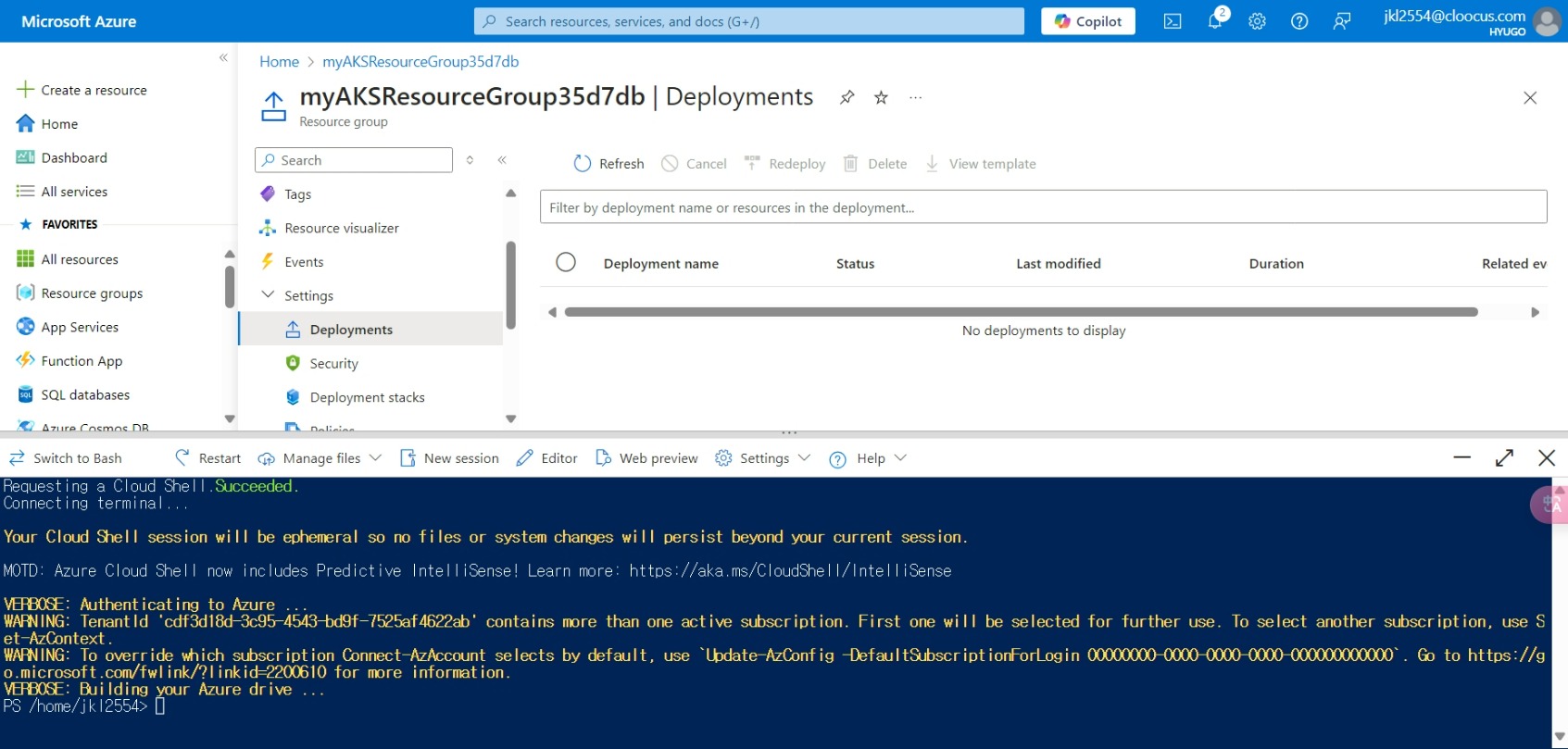Sort by Deployment name column
Screen dimensions: 1568x749
tap(661, 264)
